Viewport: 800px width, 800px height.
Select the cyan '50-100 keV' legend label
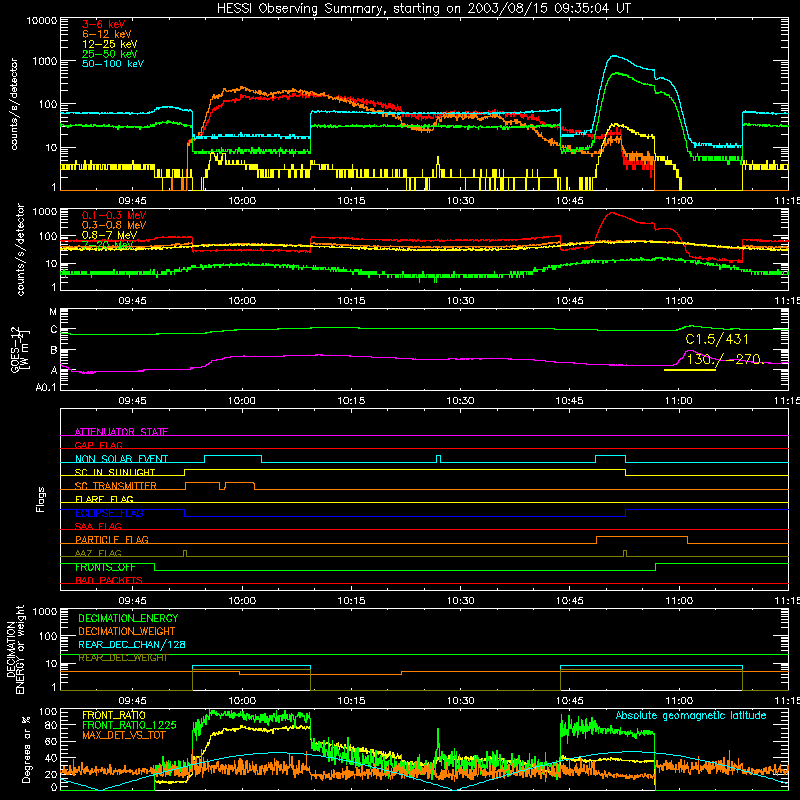click(113, 63)
